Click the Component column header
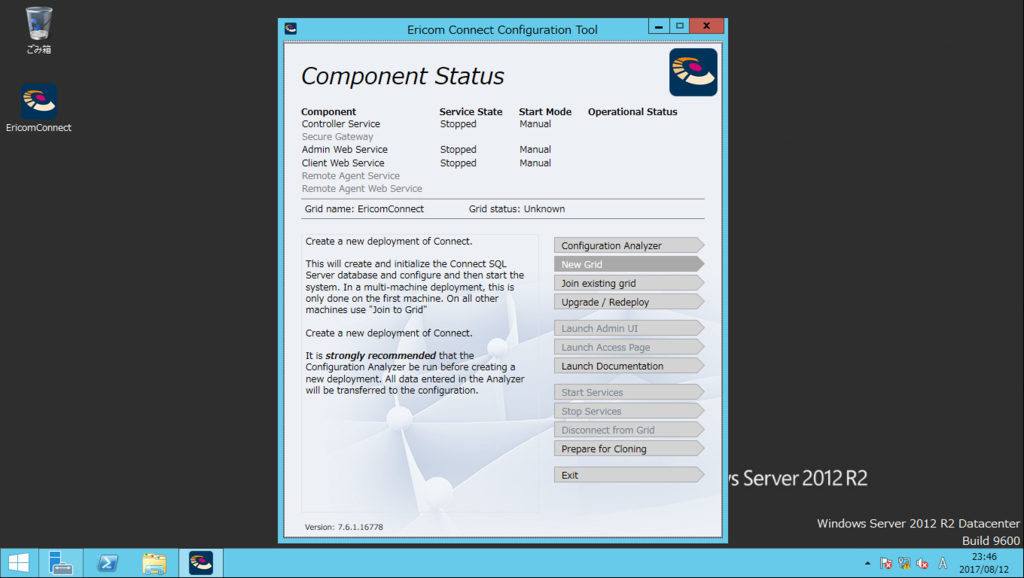The image size is (1024, 578). click(328, 112)
